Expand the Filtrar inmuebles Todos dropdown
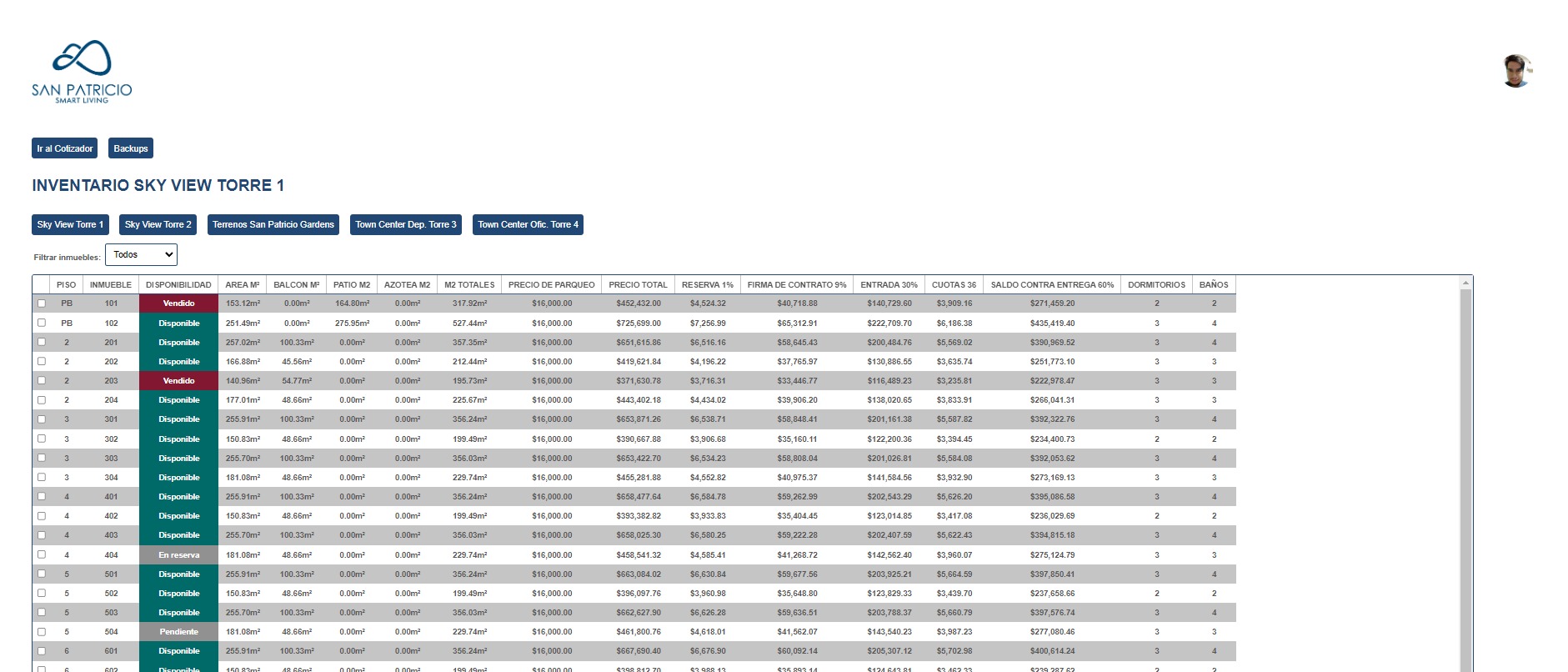The width and height of the screenshot is (1568, 672). point(141,254)
